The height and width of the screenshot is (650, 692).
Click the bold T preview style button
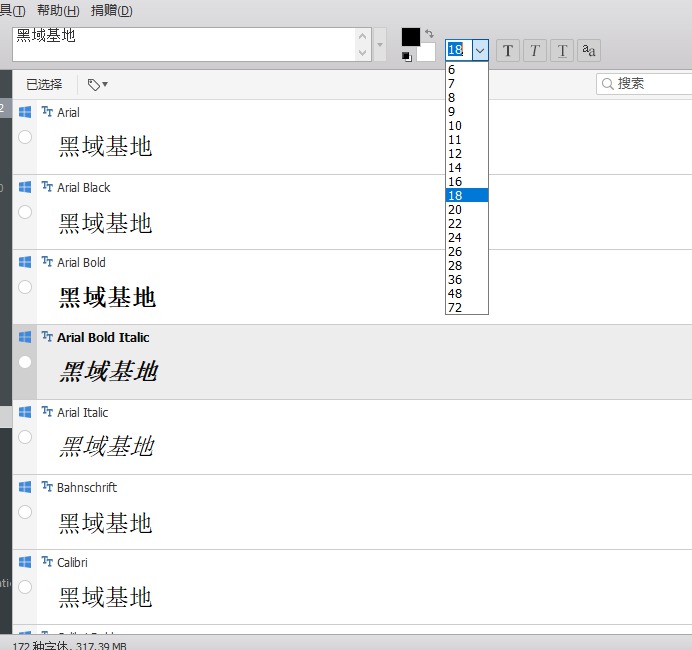(508, 50)
